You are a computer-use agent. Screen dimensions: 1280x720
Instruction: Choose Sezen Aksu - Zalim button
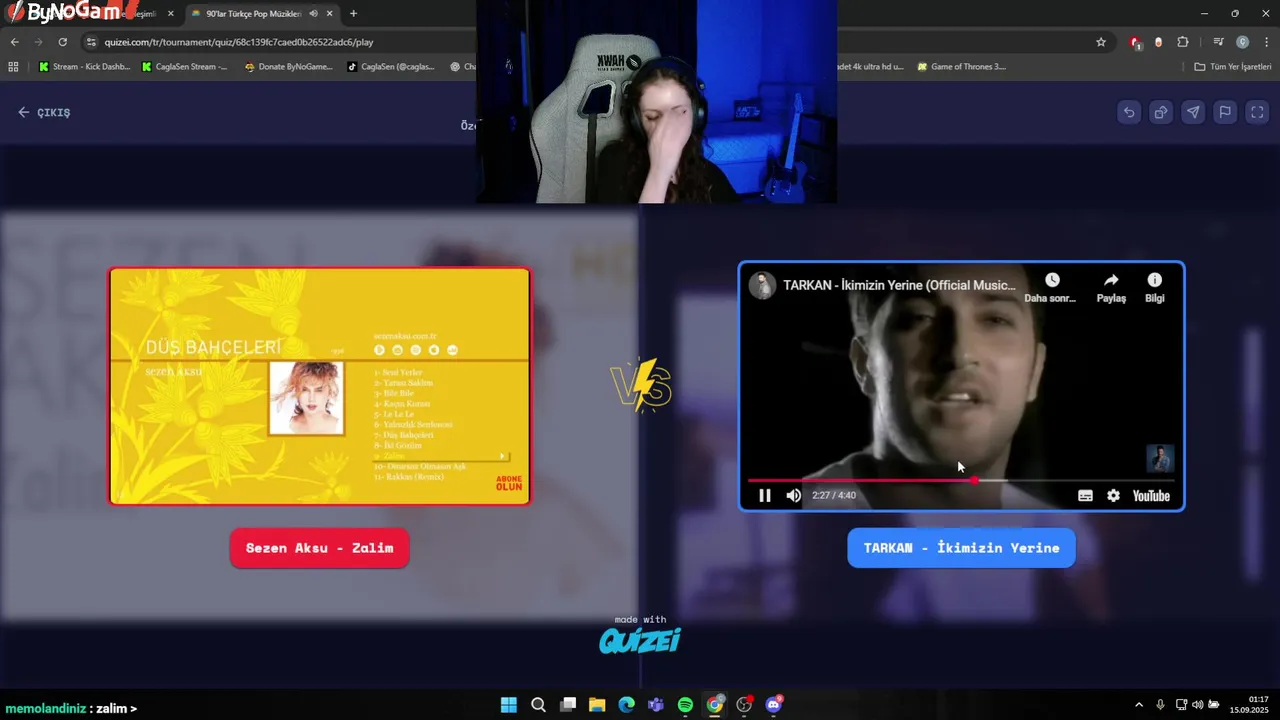pos(319,548)
